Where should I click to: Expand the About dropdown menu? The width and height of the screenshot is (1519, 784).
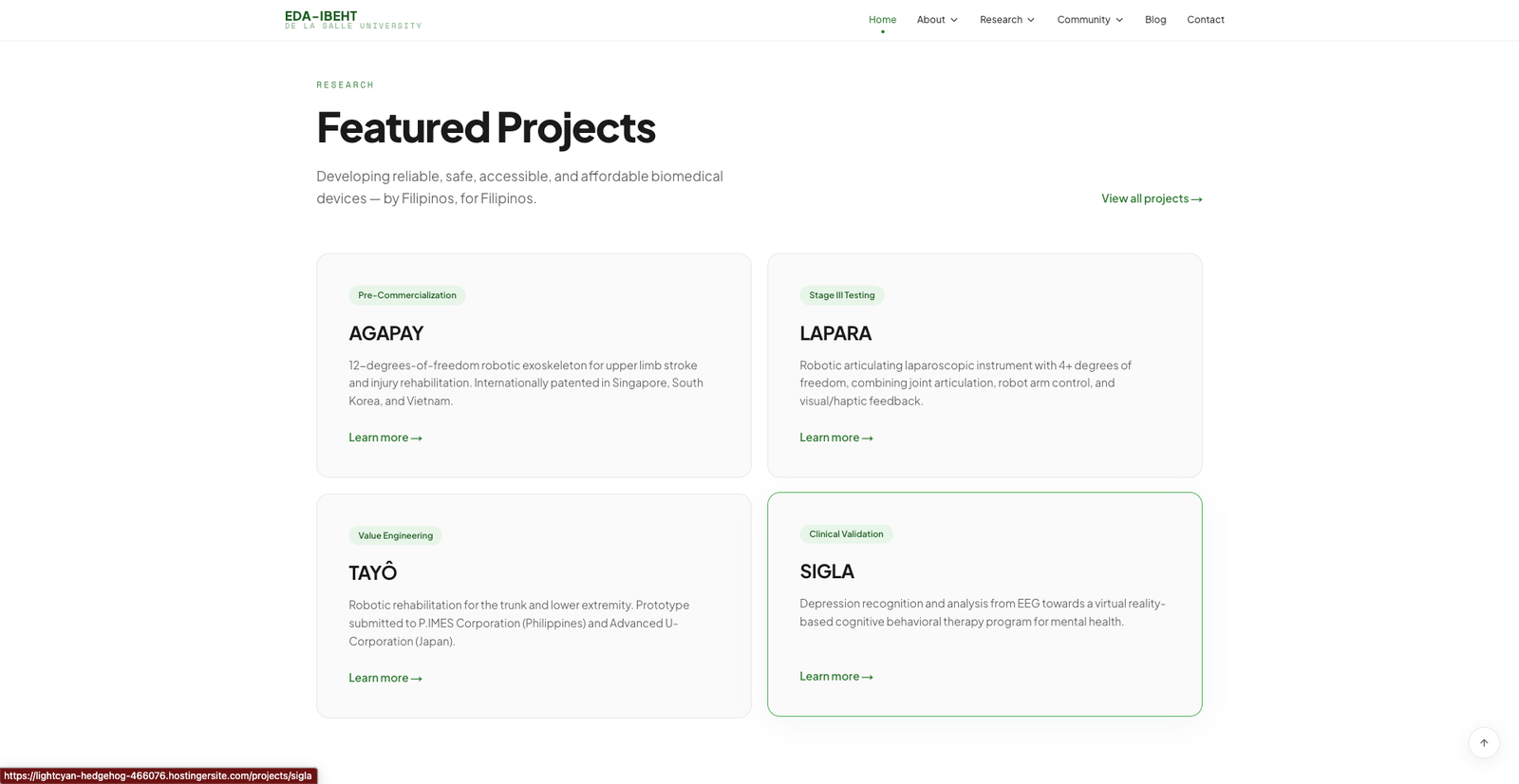pos(937,20)
